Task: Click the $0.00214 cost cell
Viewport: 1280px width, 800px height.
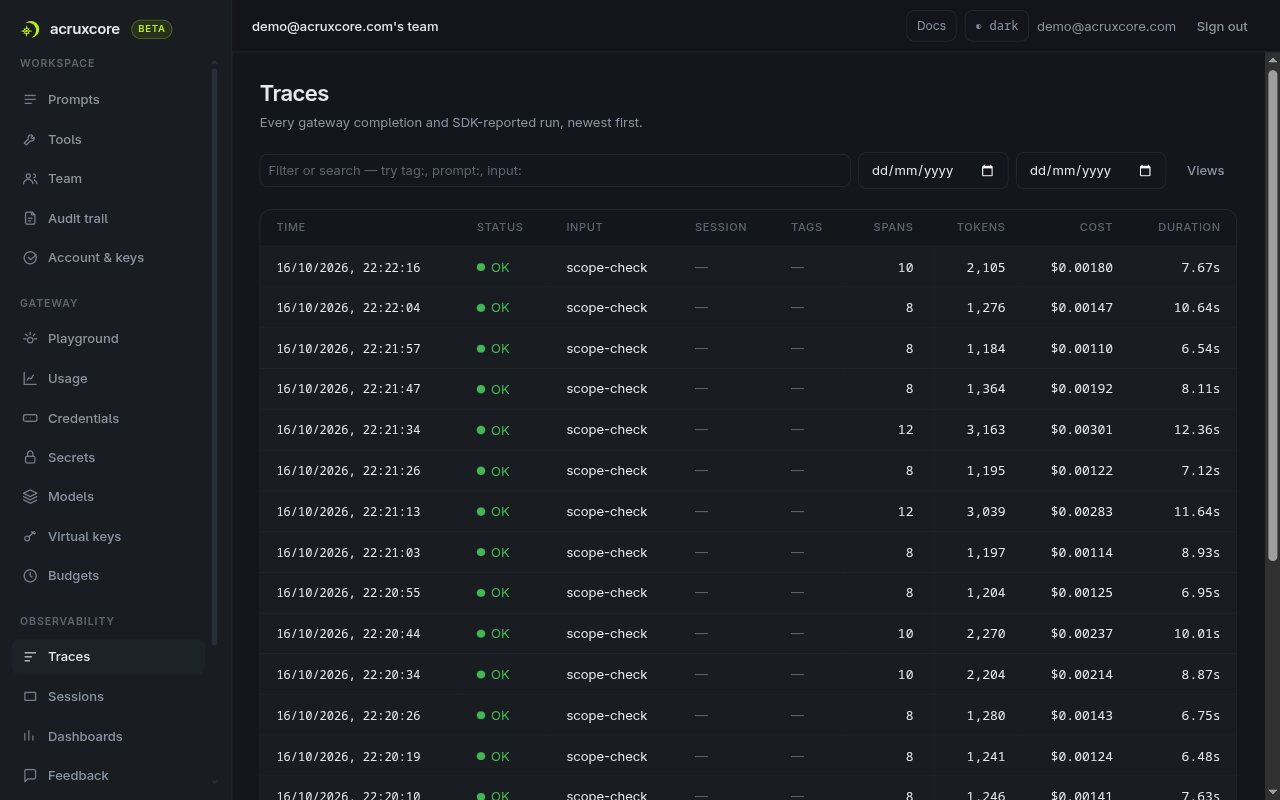Action: click(x=1082, y=675)
